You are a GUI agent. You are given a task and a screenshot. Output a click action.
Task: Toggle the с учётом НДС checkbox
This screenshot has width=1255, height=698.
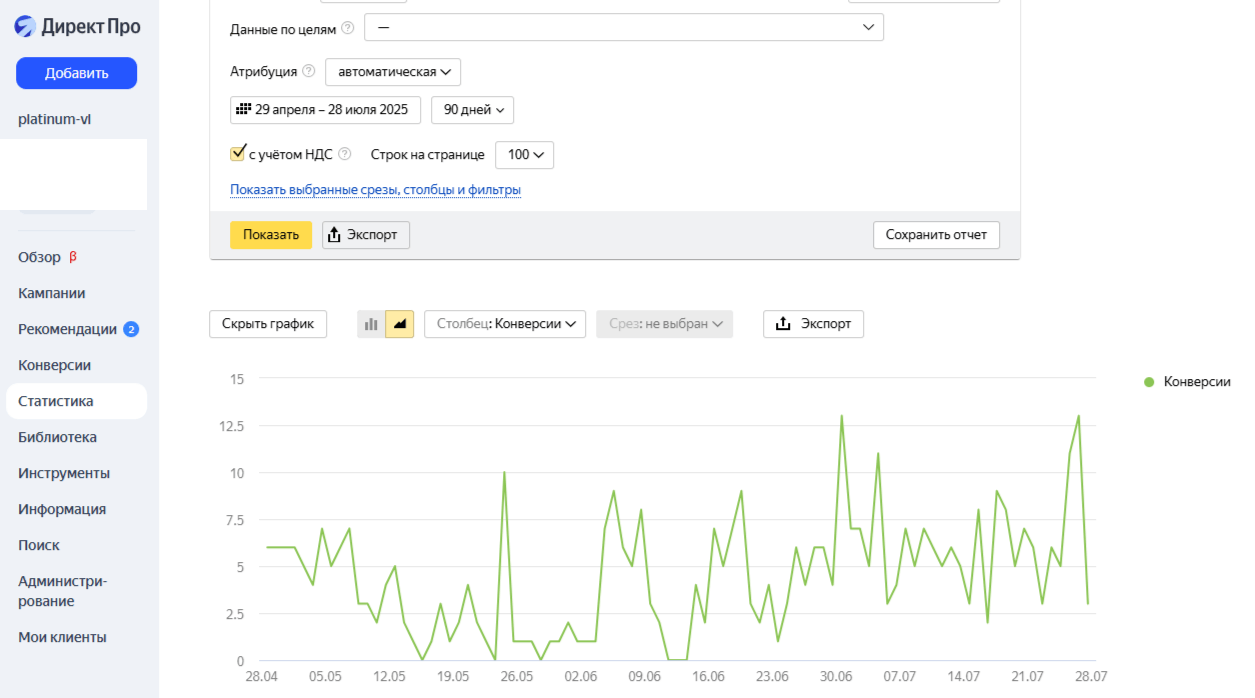[x=238, y=154]
